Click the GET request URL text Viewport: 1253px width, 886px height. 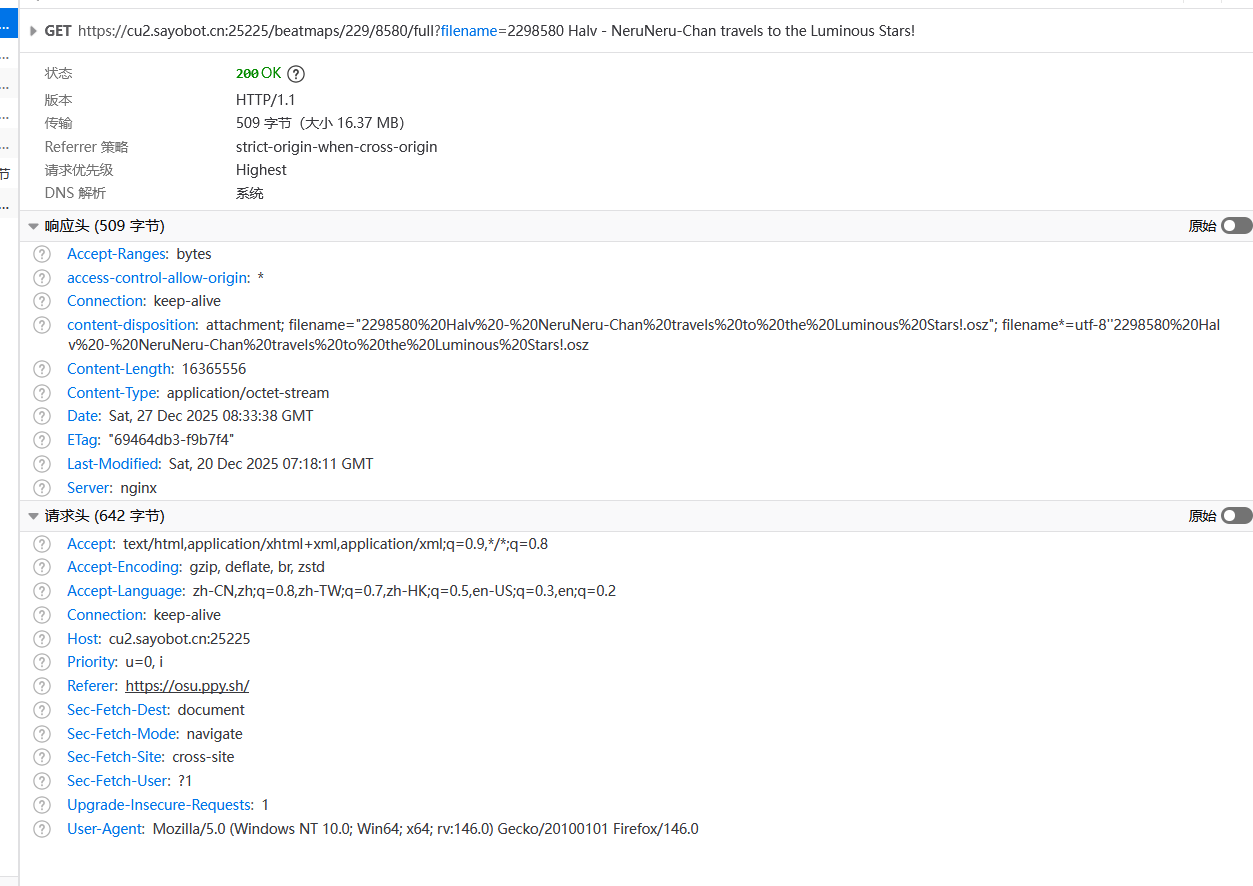(496, 31)
